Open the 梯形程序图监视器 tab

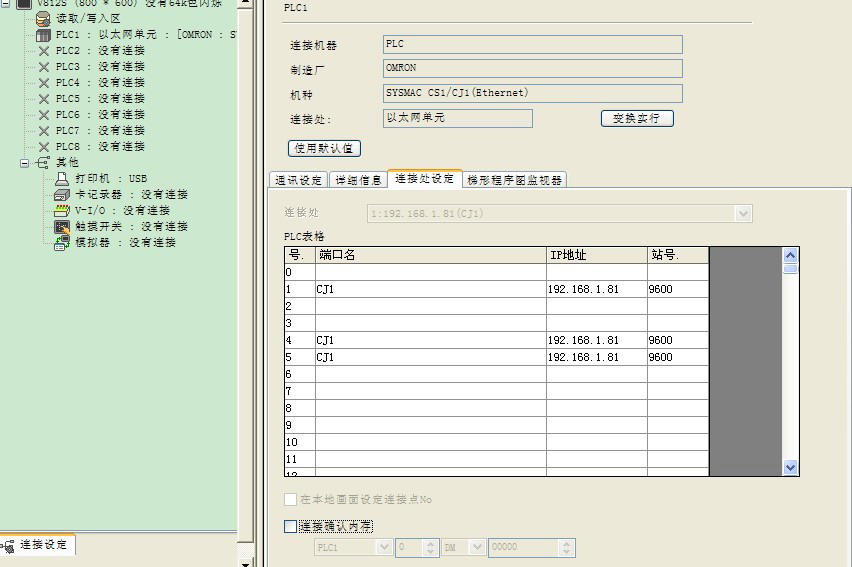515,180
